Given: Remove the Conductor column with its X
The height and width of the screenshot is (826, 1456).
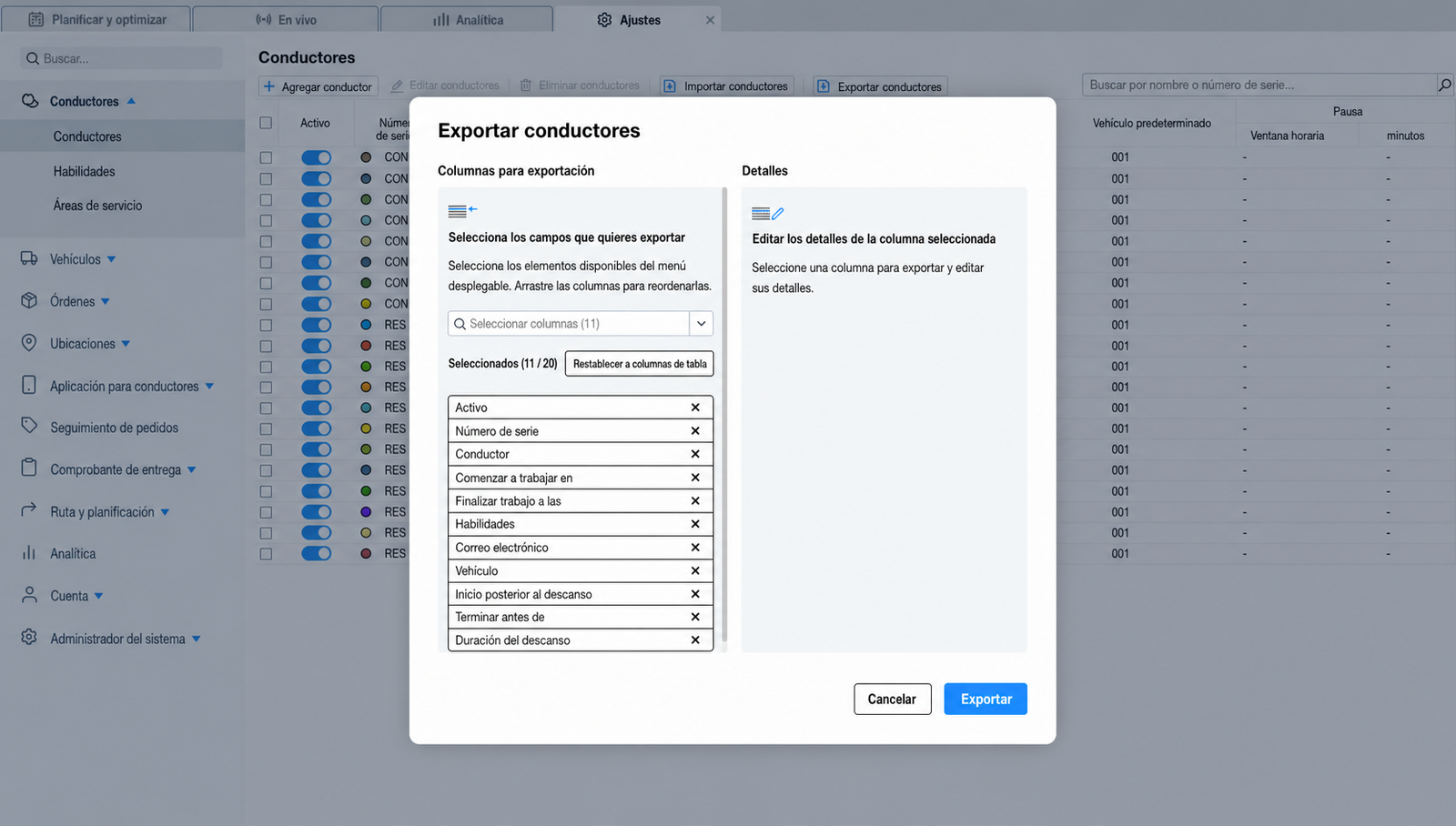Looking at the screenshot, I should 695,454.
